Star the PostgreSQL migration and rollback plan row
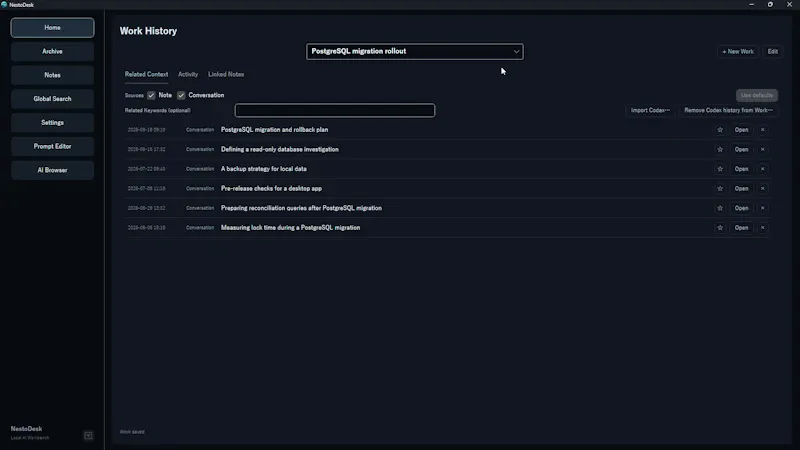 pos(720,130)
